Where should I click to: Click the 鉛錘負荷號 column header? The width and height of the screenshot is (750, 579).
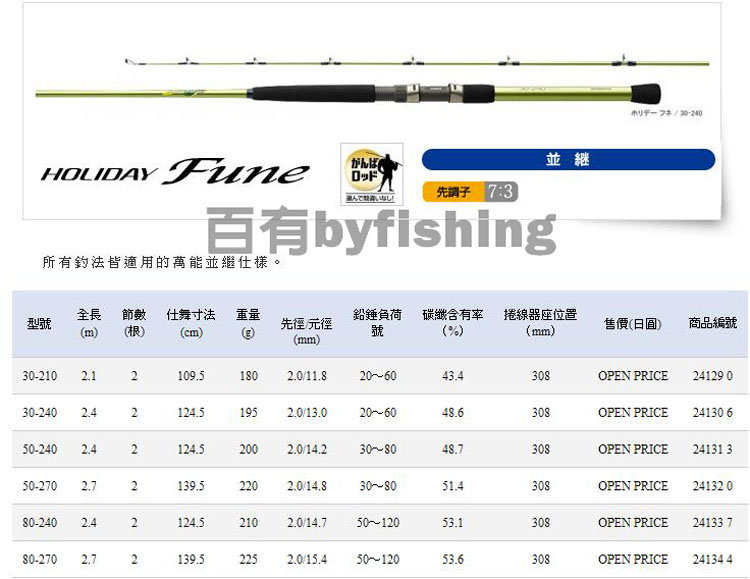377,323
